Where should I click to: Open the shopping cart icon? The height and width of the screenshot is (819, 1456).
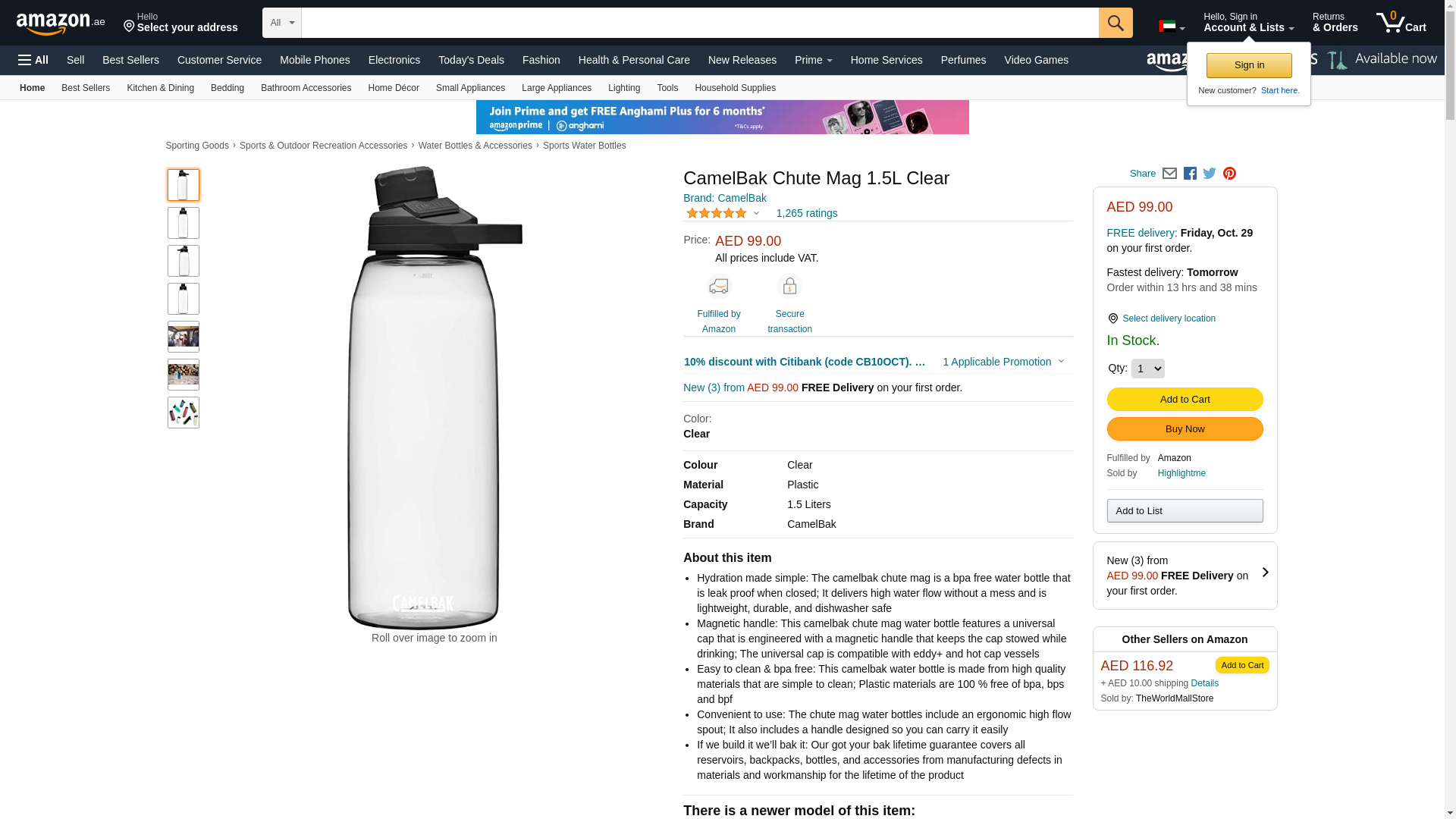(1401, 23)
